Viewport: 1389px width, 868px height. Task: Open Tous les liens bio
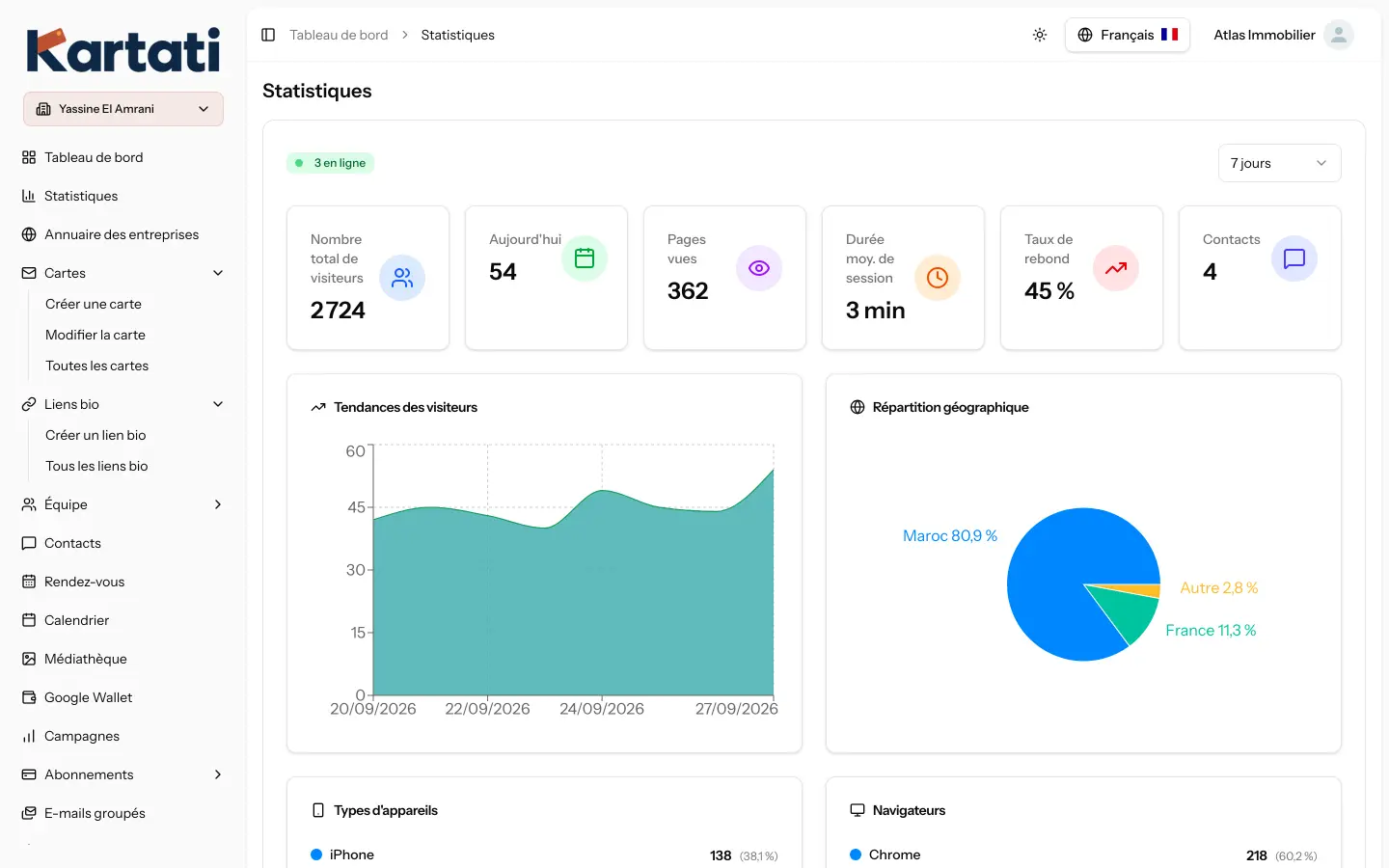(96, 466)
